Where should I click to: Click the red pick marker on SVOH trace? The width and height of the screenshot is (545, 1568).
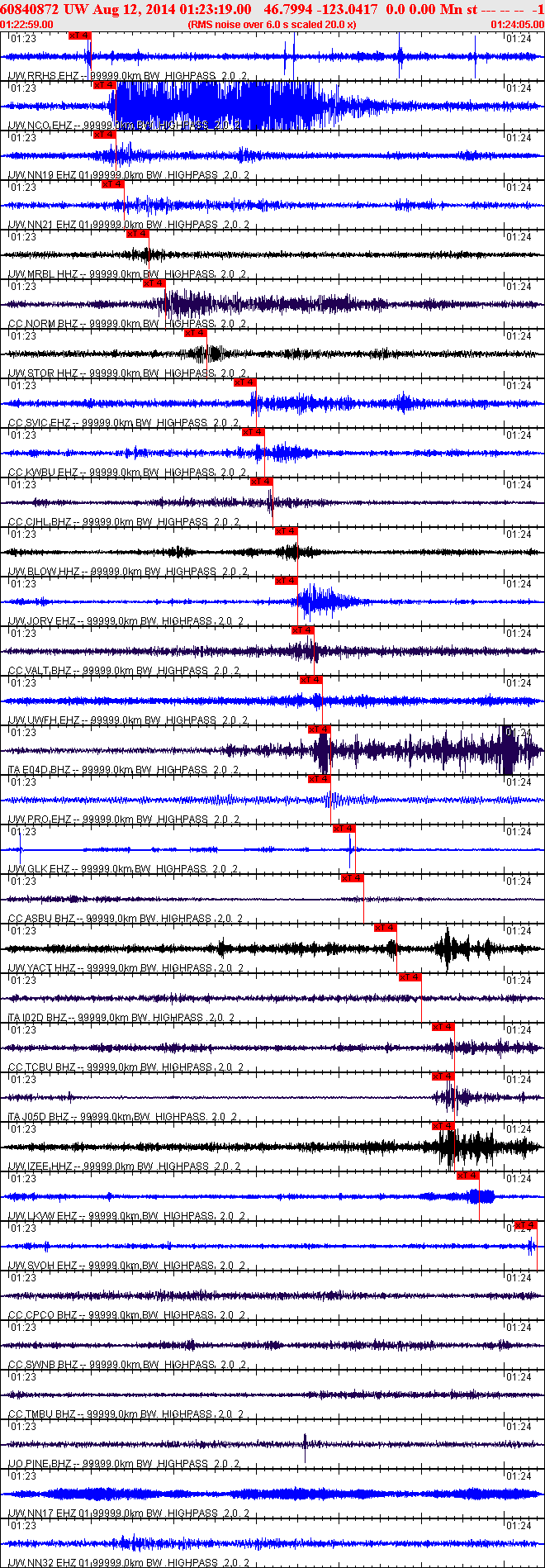[x=525, y=1225]
